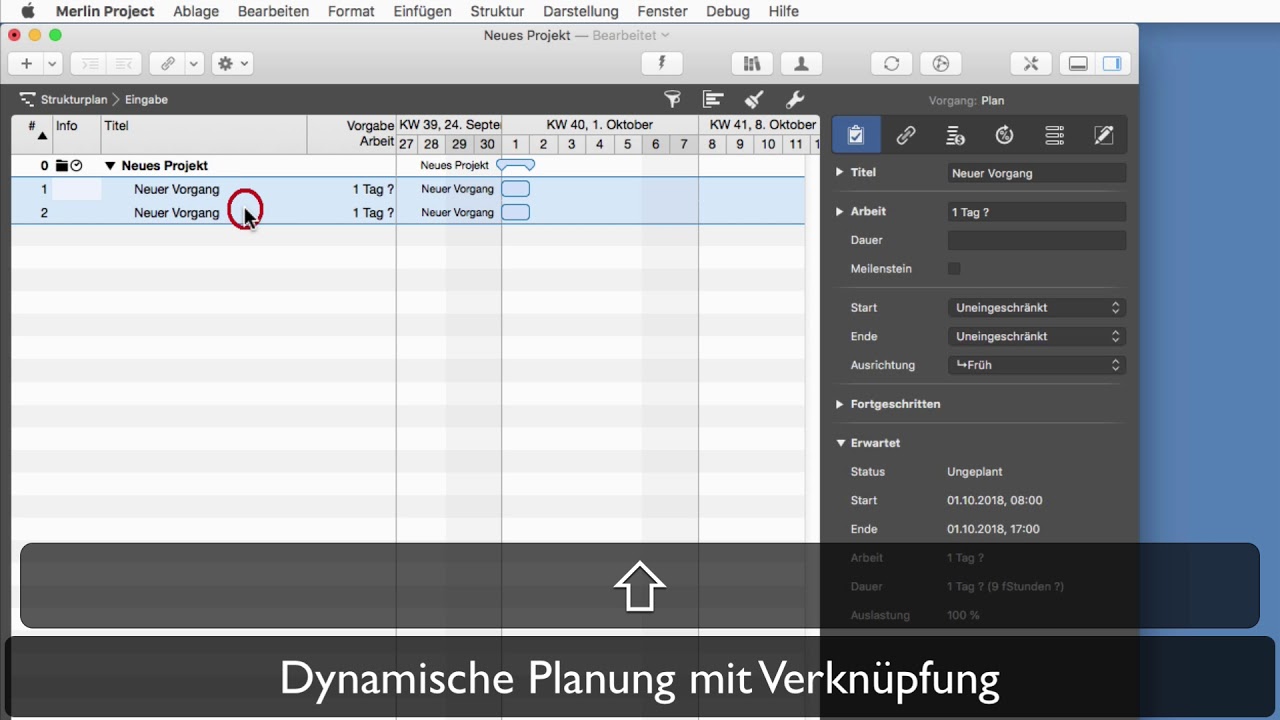Select Neuer Vorgang title in row 2
This screenshot has height=720, width=1280.
177,213
